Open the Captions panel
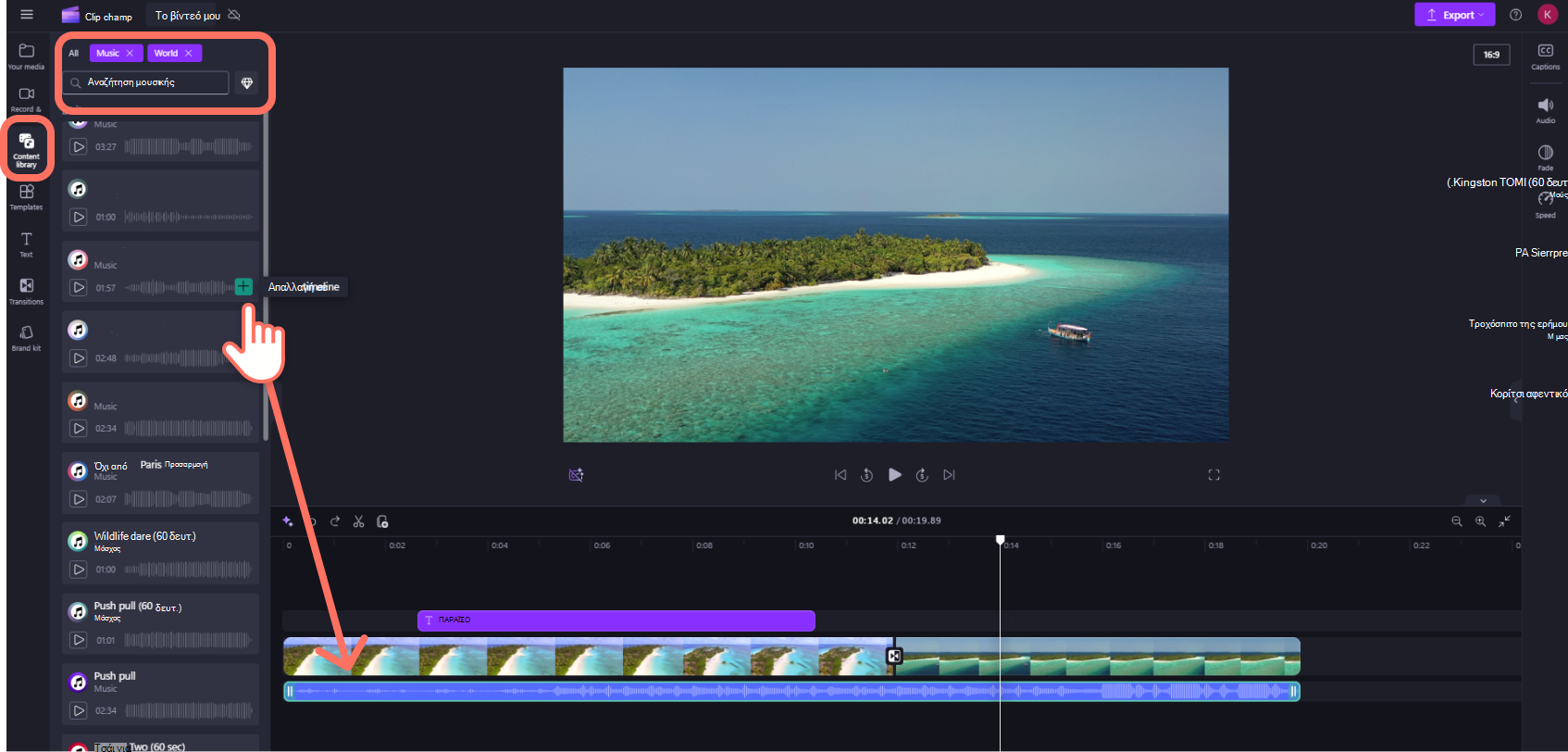 coord(1545,56)
